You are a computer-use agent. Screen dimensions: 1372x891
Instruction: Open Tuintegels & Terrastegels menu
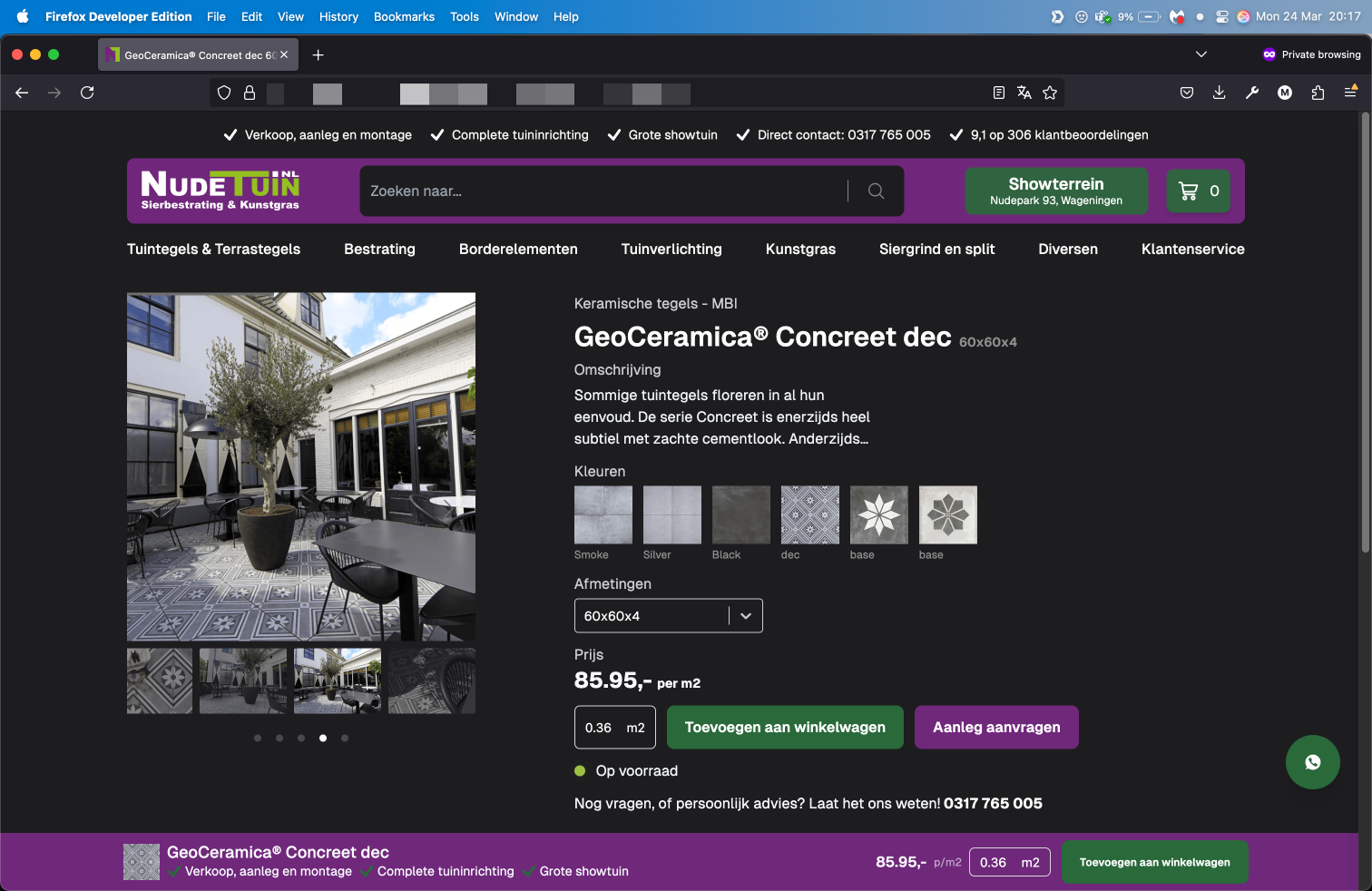click(x=213, y=250)
